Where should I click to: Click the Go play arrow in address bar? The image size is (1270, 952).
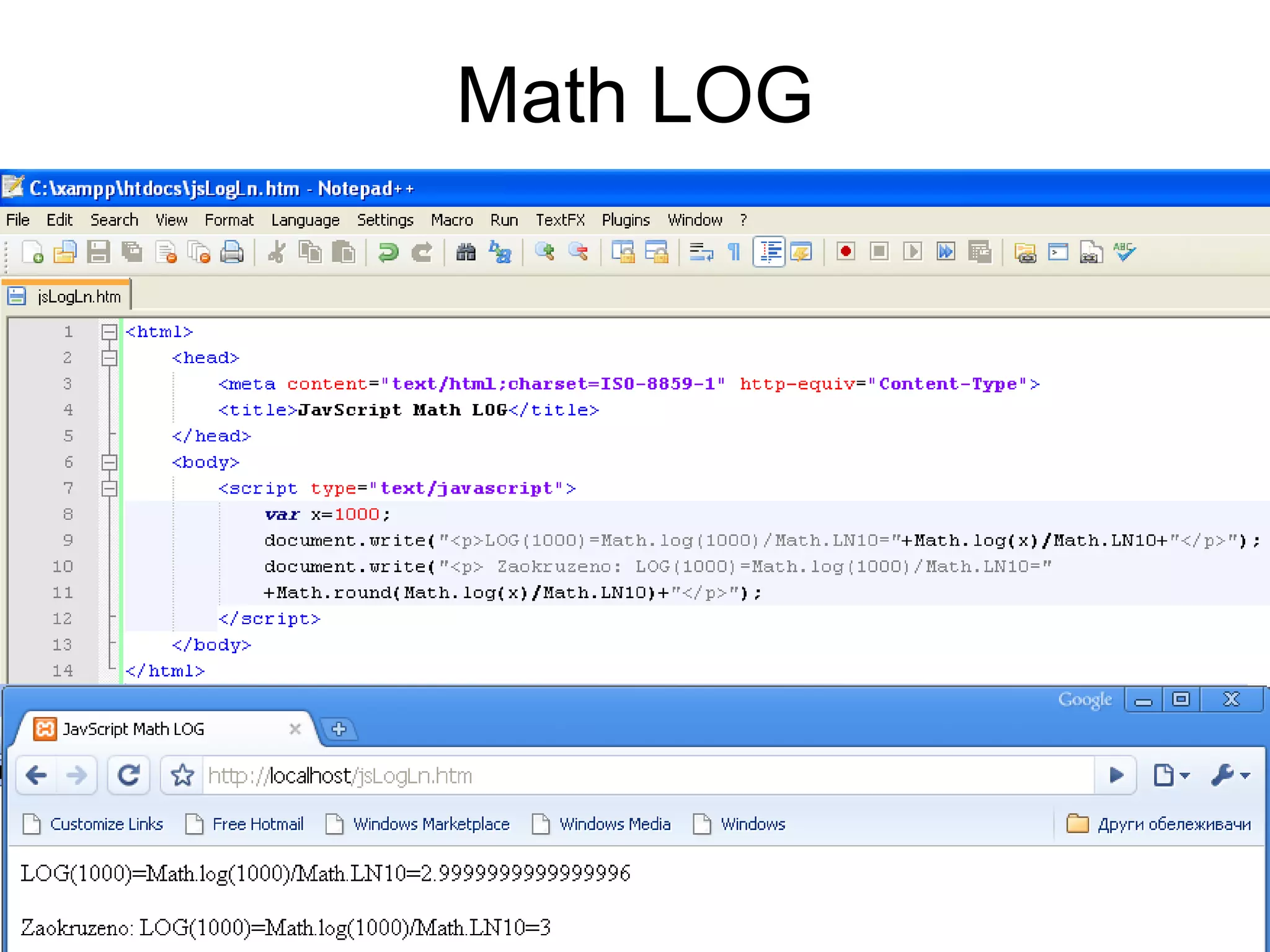pyautogui.click(x=1116, y=775)
